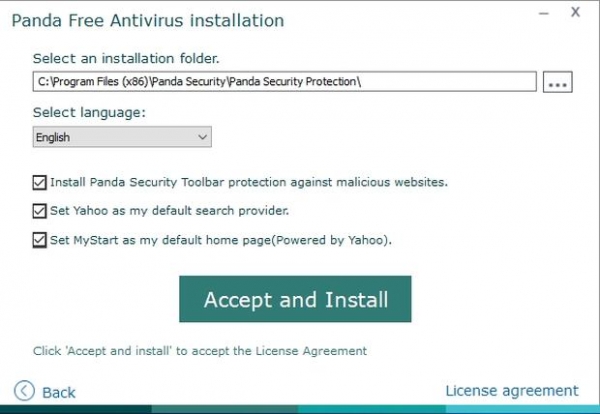Expand the language dropdown arrow
600x414 pixels.
(202, 137)
